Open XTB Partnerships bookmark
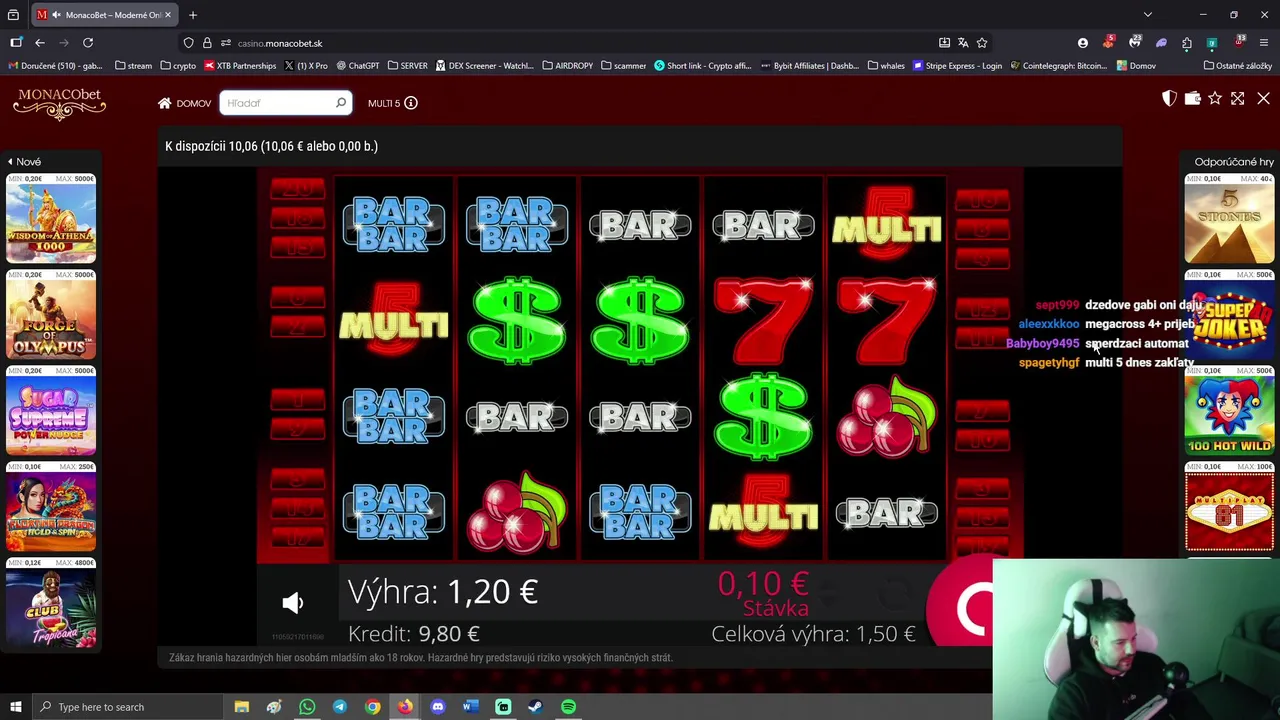This screenshot has height=720, width=1280. click(x=240, y=66)
